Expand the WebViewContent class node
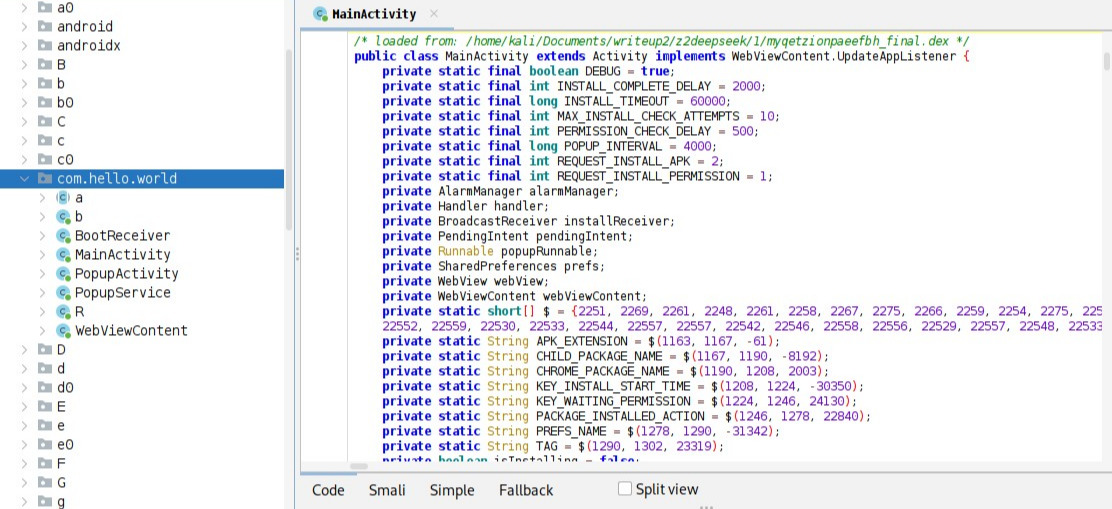The height and width of the screenshot is (509, 1112). (x=42, y=331)
